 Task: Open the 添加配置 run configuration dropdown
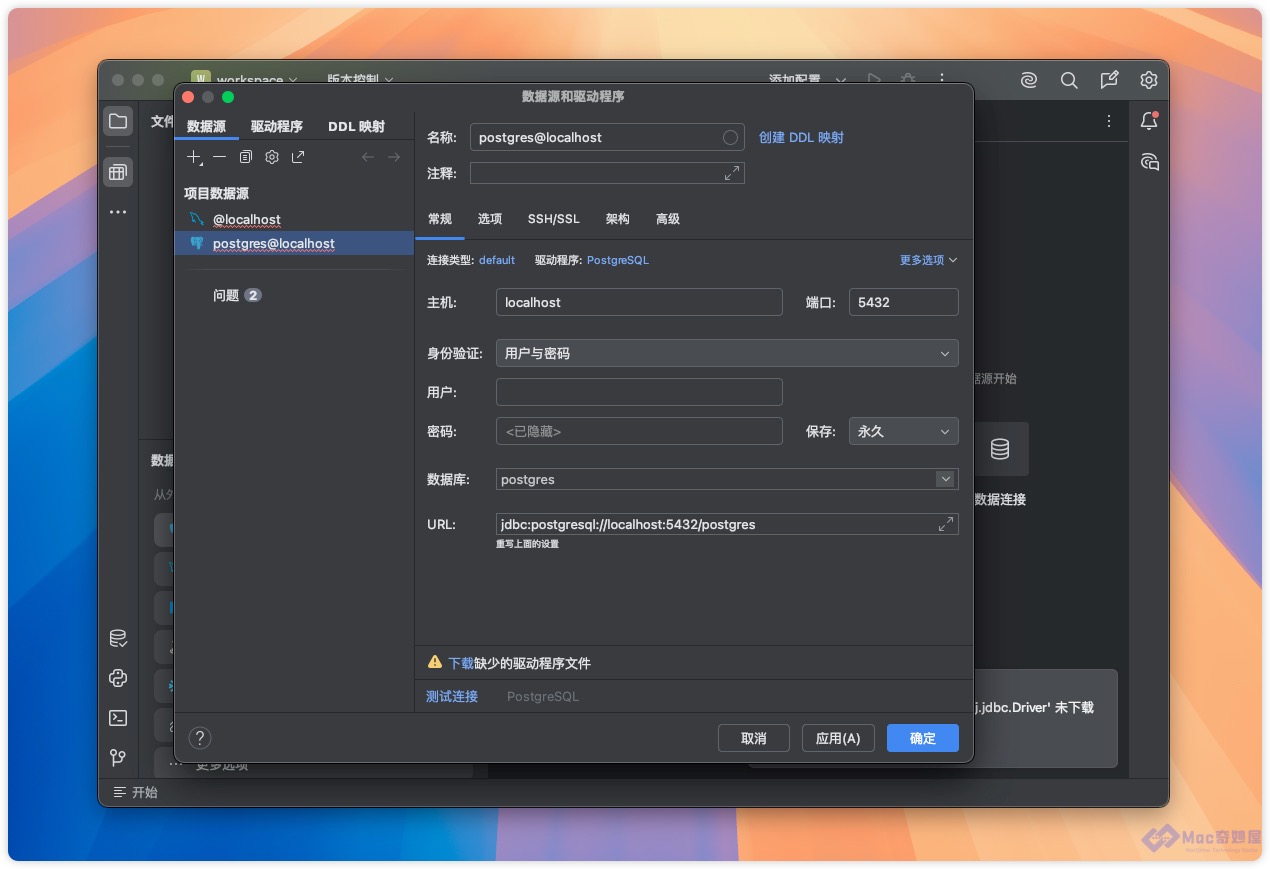[x=807, y=79]
